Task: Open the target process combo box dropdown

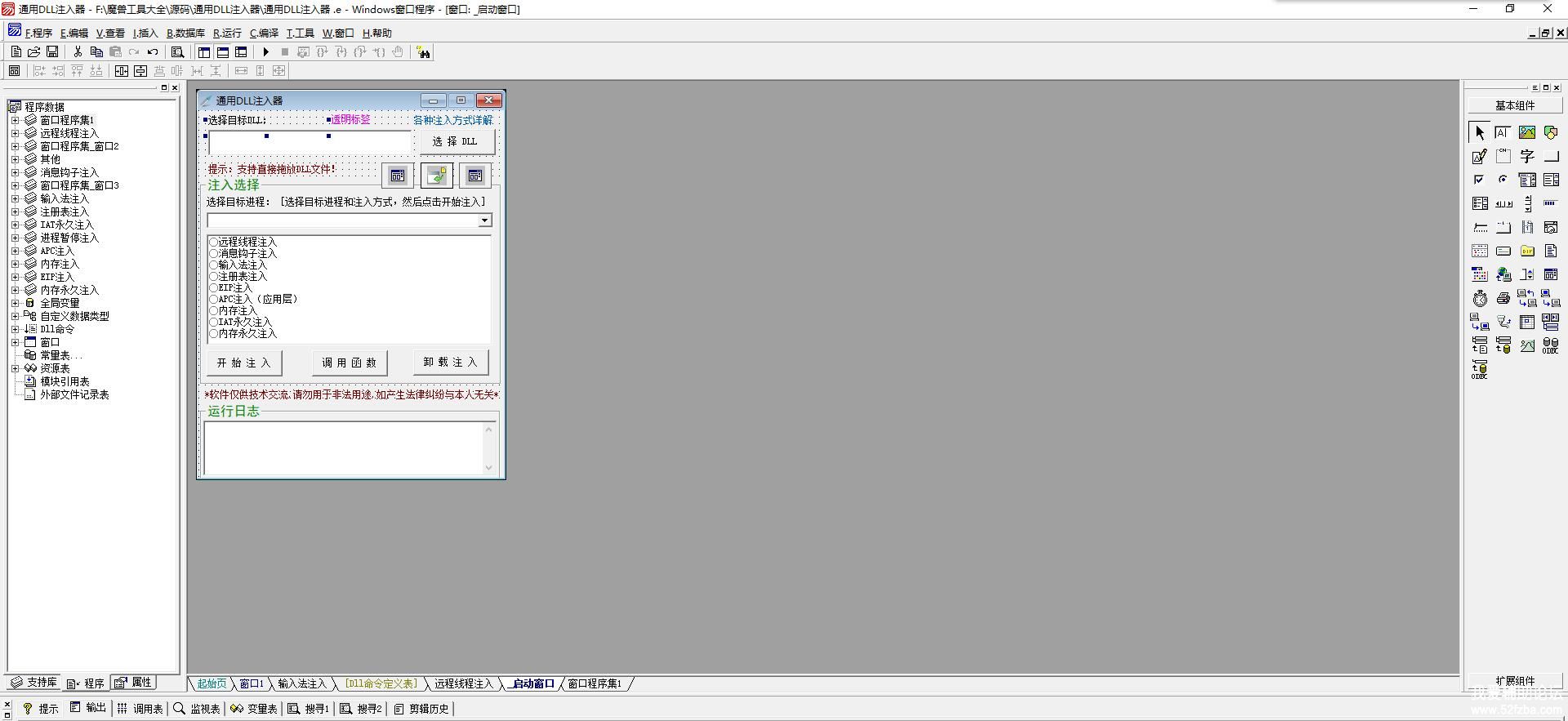Action: click(484, 220)
